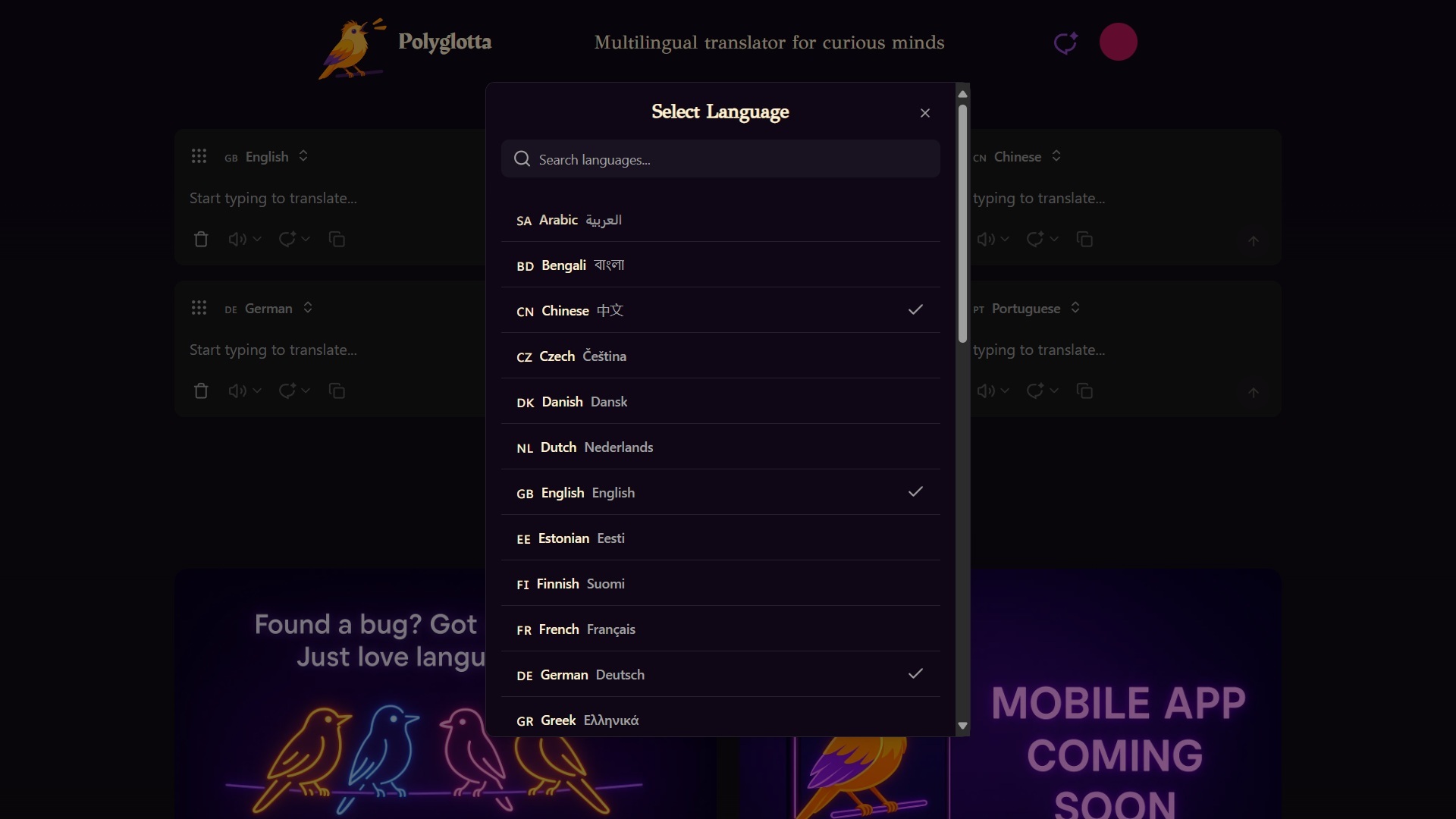The image size is (1456, 819).
Task: Open the English language selector dropdown
Action: 267,157
